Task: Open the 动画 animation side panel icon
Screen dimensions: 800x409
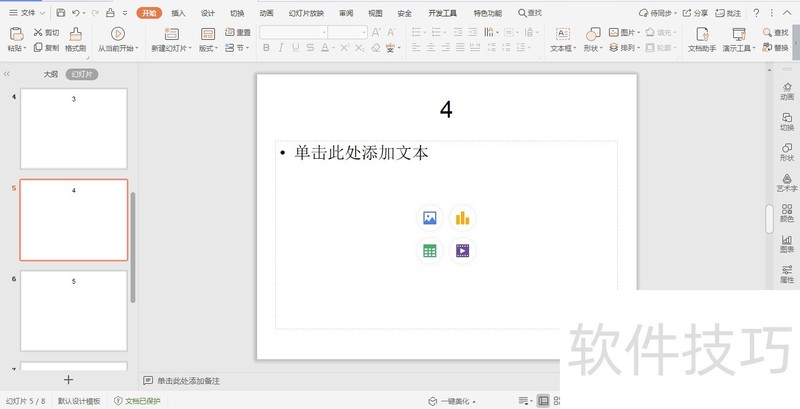Action: pyautogui.click(x=787, y=92)
